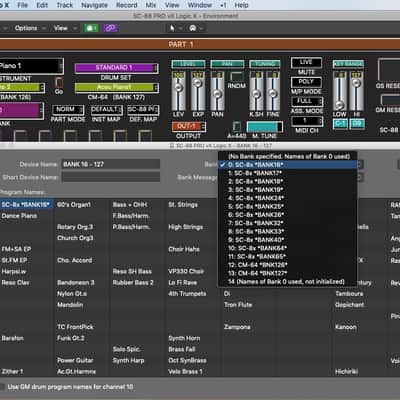
Task: Open the Help menu
Action: click(x=241, y=5)
